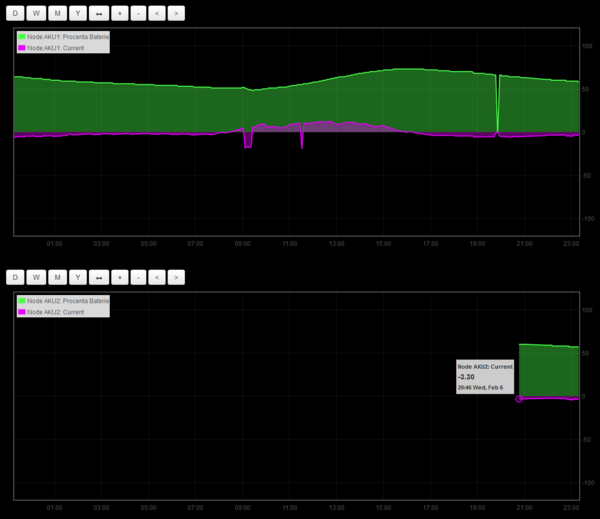Pan AKU2 graph right in time
The width and height of the screenshot is (600, 519).
176,277
